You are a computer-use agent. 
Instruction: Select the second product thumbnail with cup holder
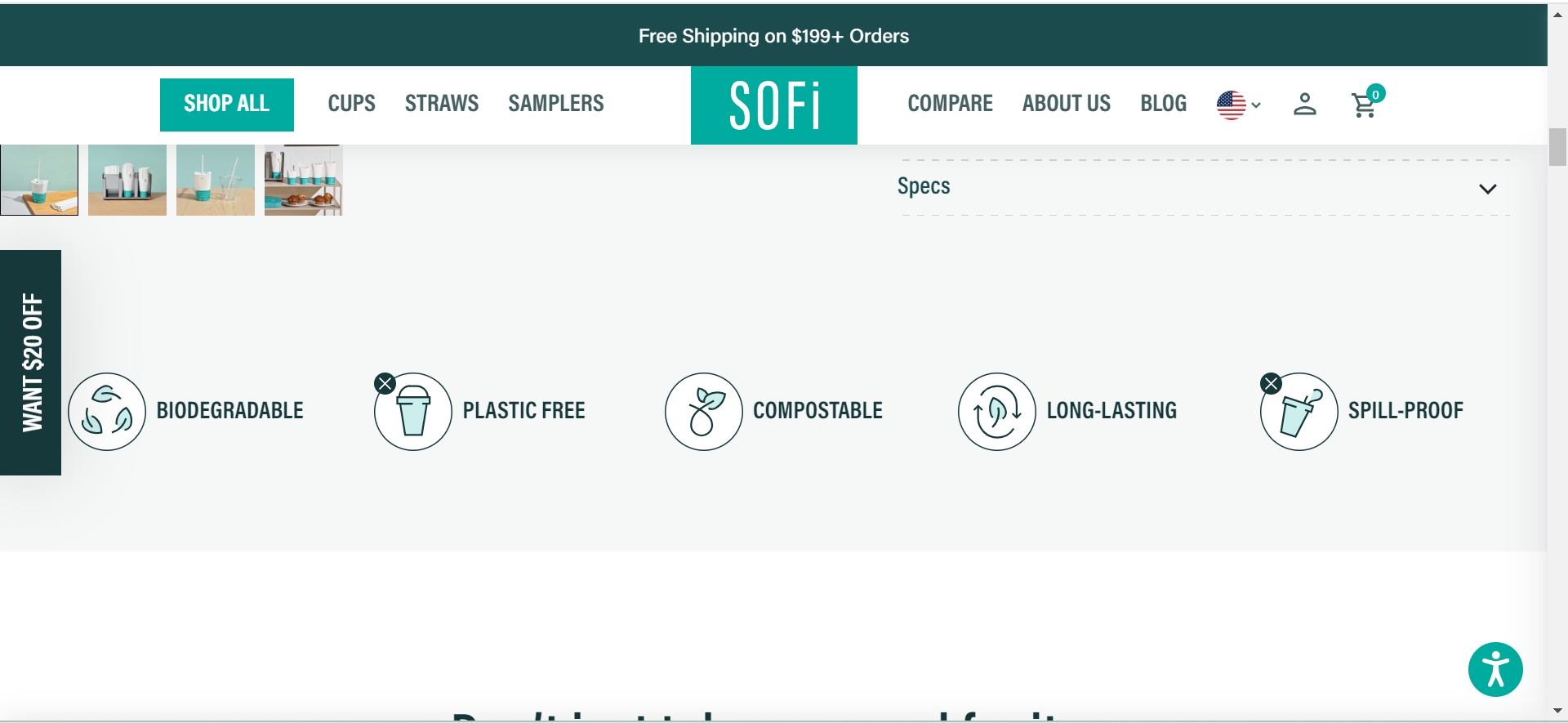pos(127,180)
